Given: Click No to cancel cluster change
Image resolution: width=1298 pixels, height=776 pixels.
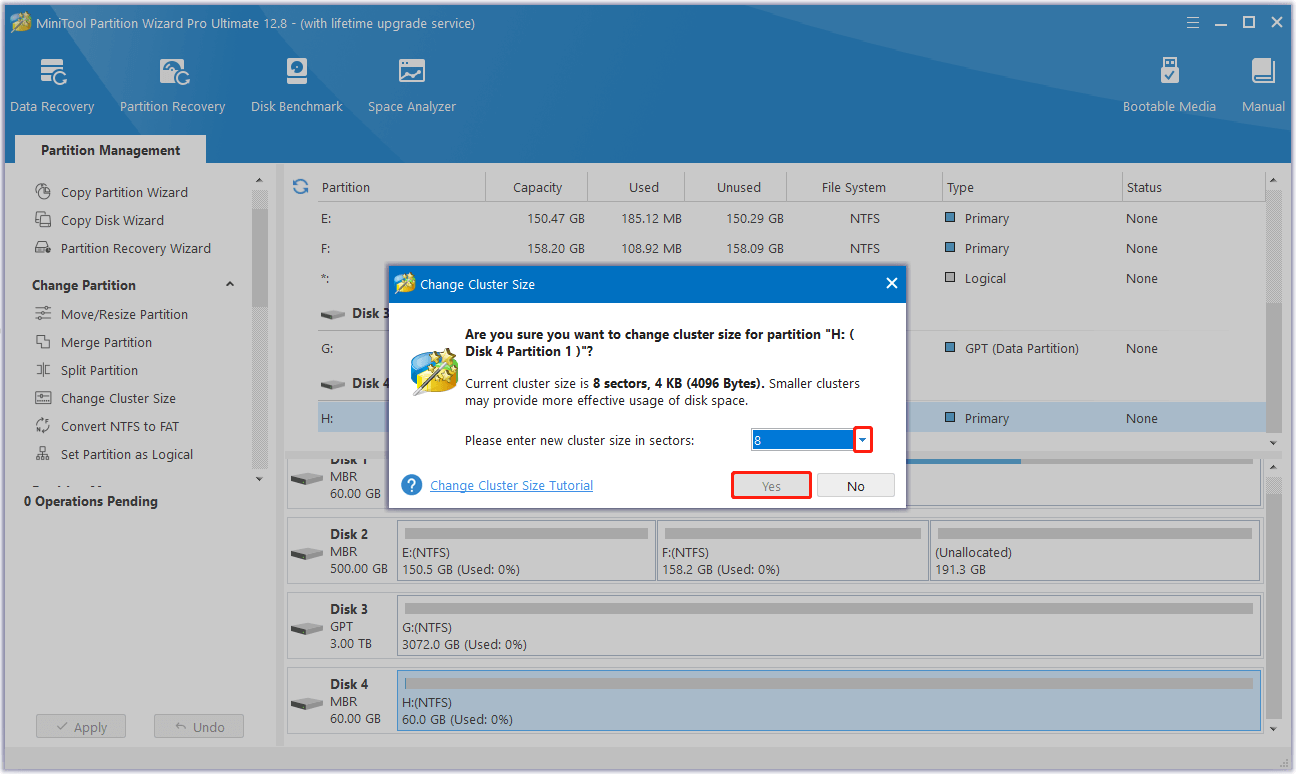Looking at the screenshot, I should pyautogui.click(x=856, y=486).
